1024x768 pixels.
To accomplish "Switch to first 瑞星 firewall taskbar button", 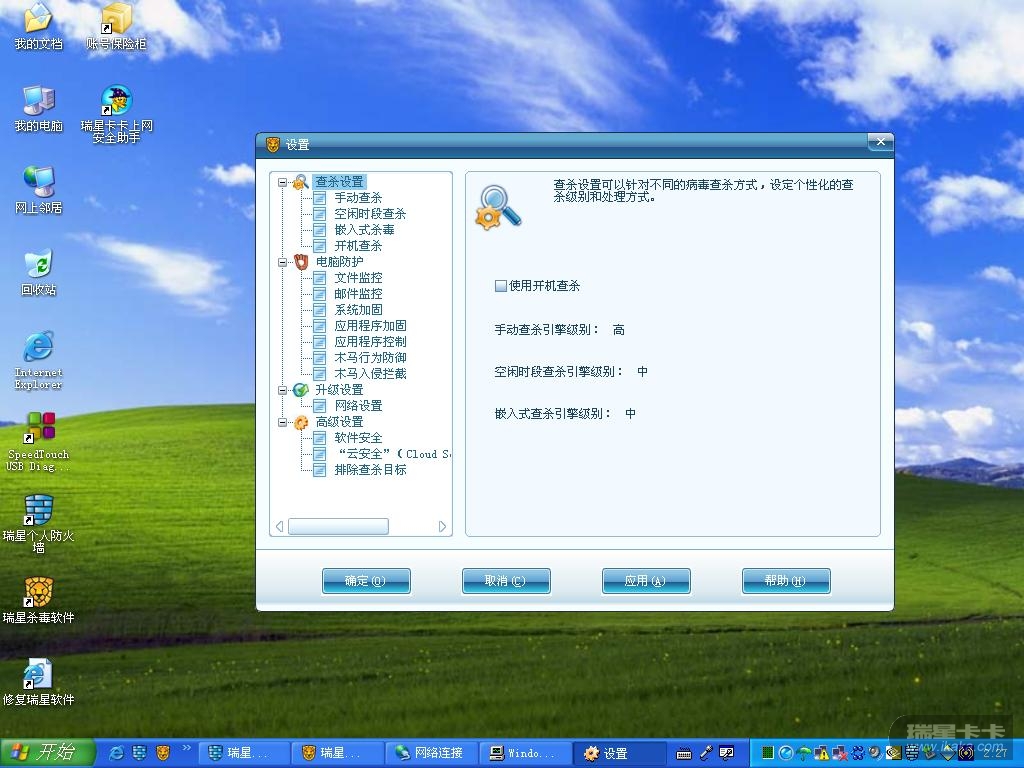I will point(243,753).
